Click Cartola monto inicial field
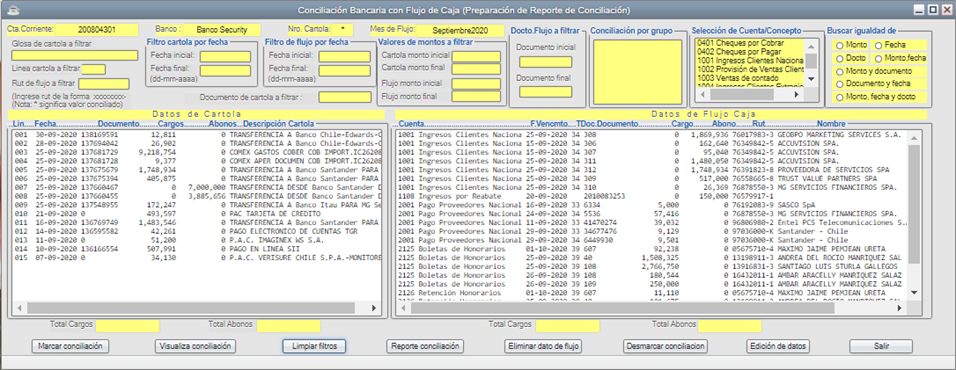The image size is (956, 370). click(476, 57)
